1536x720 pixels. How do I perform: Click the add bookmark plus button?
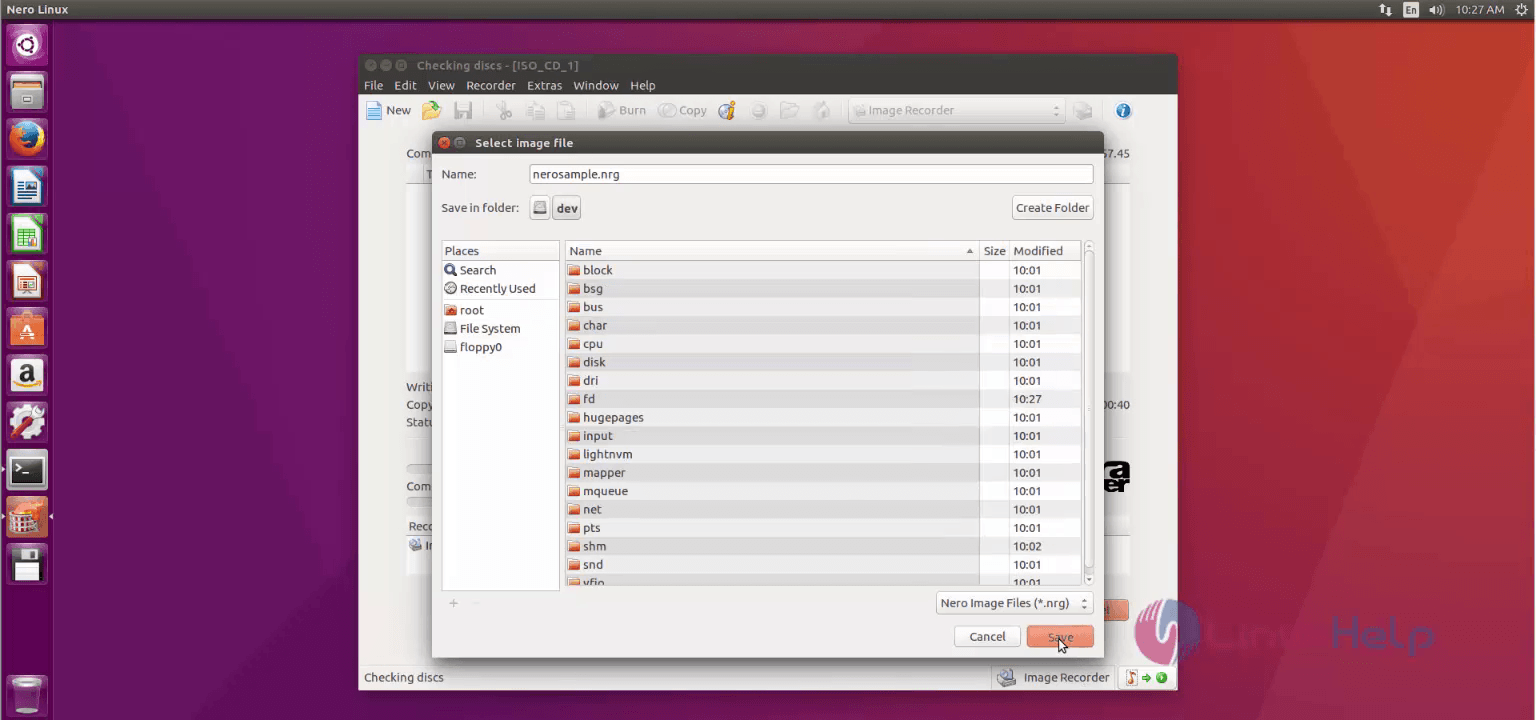point(453,603)
